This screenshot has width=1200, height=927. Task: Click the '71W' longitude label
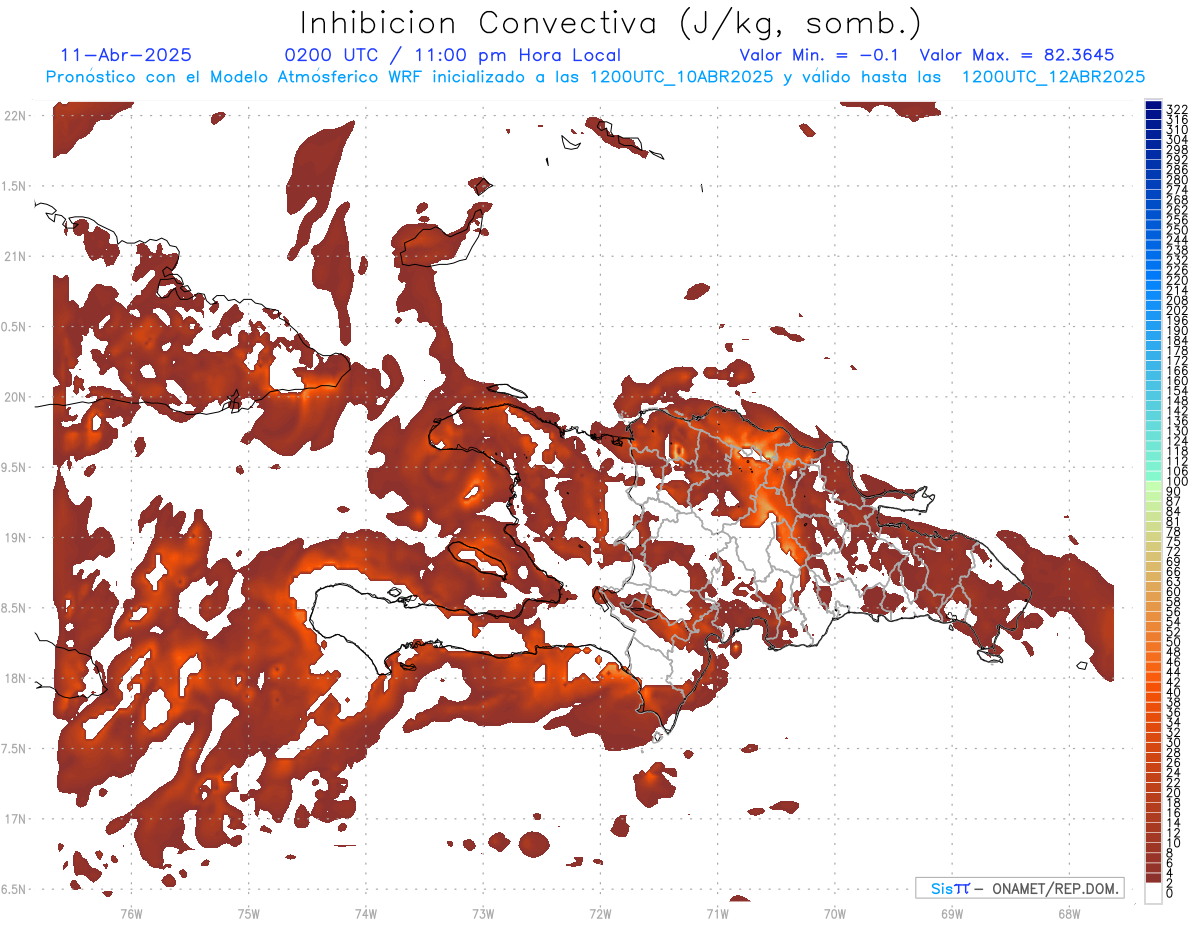pos(717,913)
